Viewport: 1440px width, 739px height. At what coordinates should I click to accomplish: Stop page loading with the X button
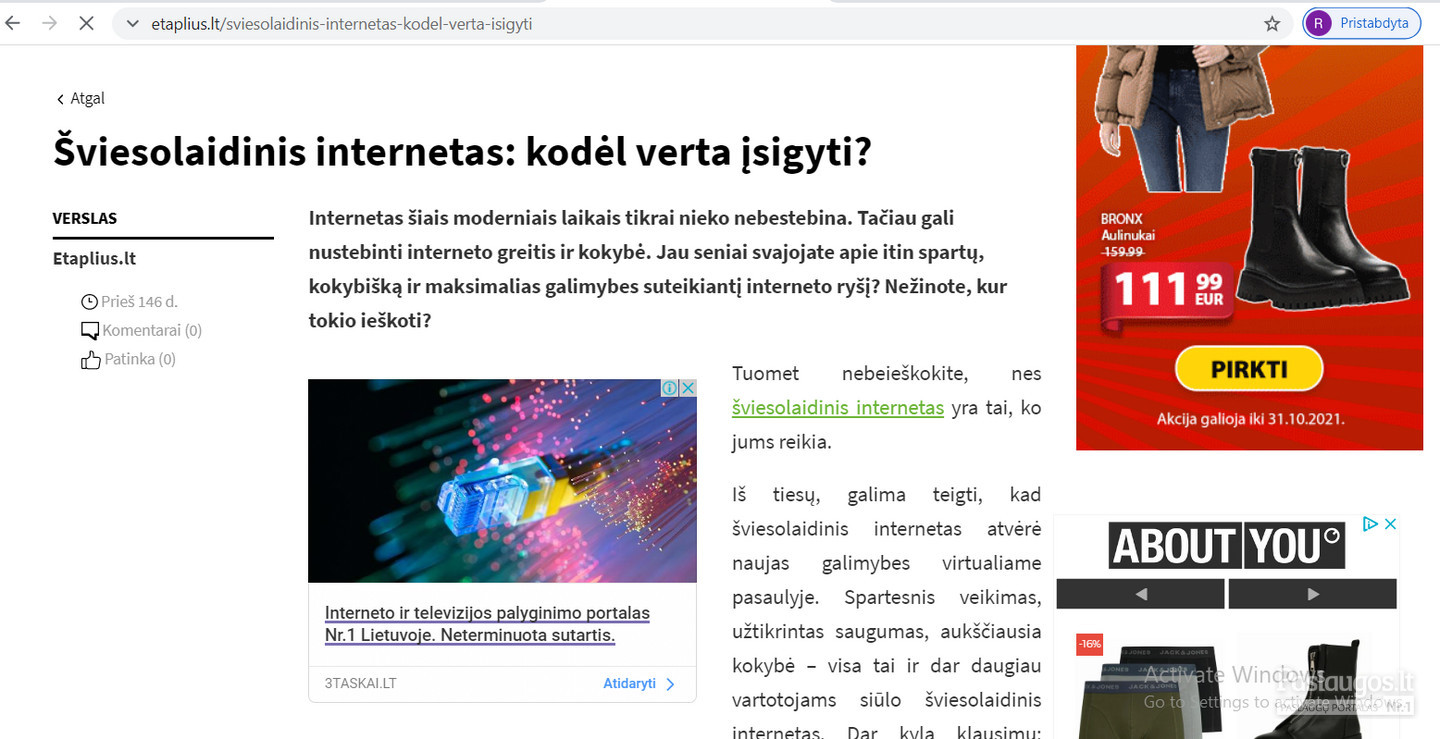click(x=86, y=23)
